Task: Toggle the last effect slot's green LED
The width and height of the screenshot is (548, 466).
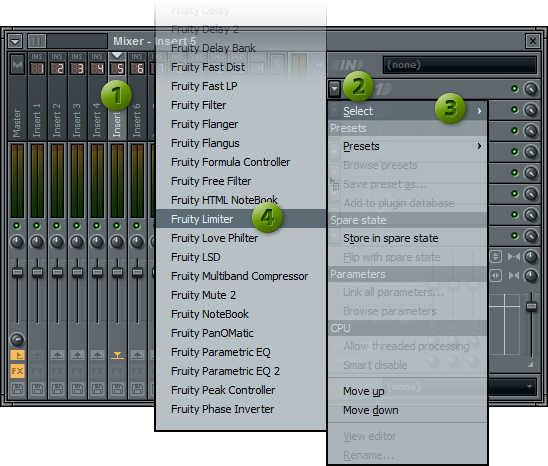Action: click(x=514, y=236)
